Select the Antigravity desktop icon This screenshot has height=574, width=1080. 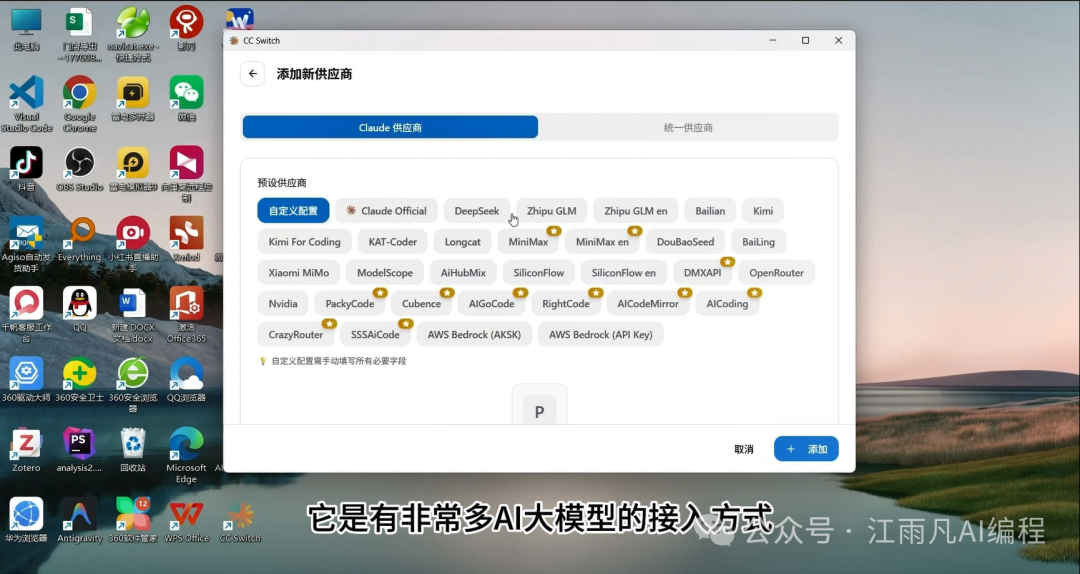[80, 520]
